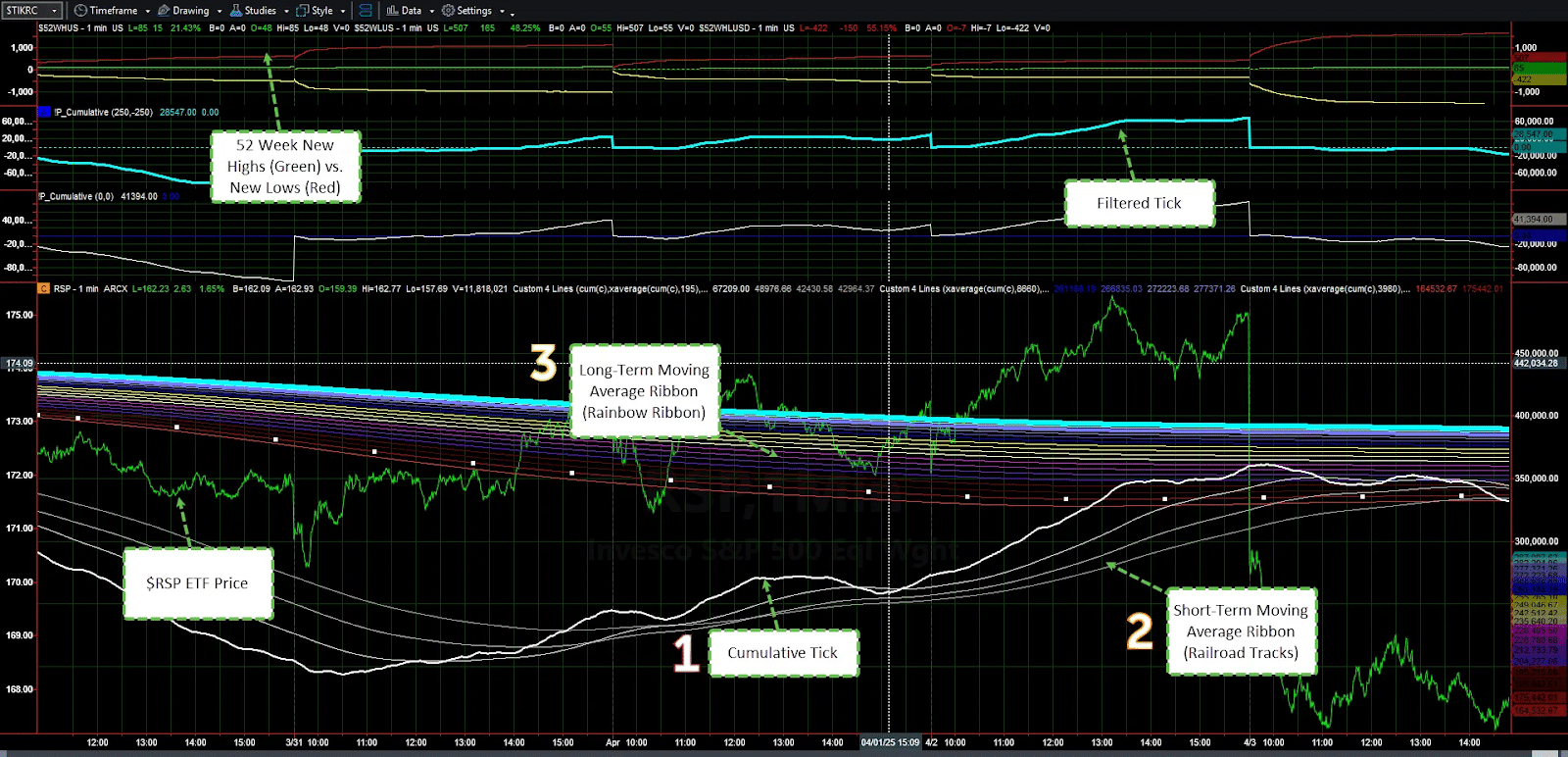Viewport: 1568px width, 757px height.
Task: Click the Drawing pencil icon
Action: click(164, 11)
